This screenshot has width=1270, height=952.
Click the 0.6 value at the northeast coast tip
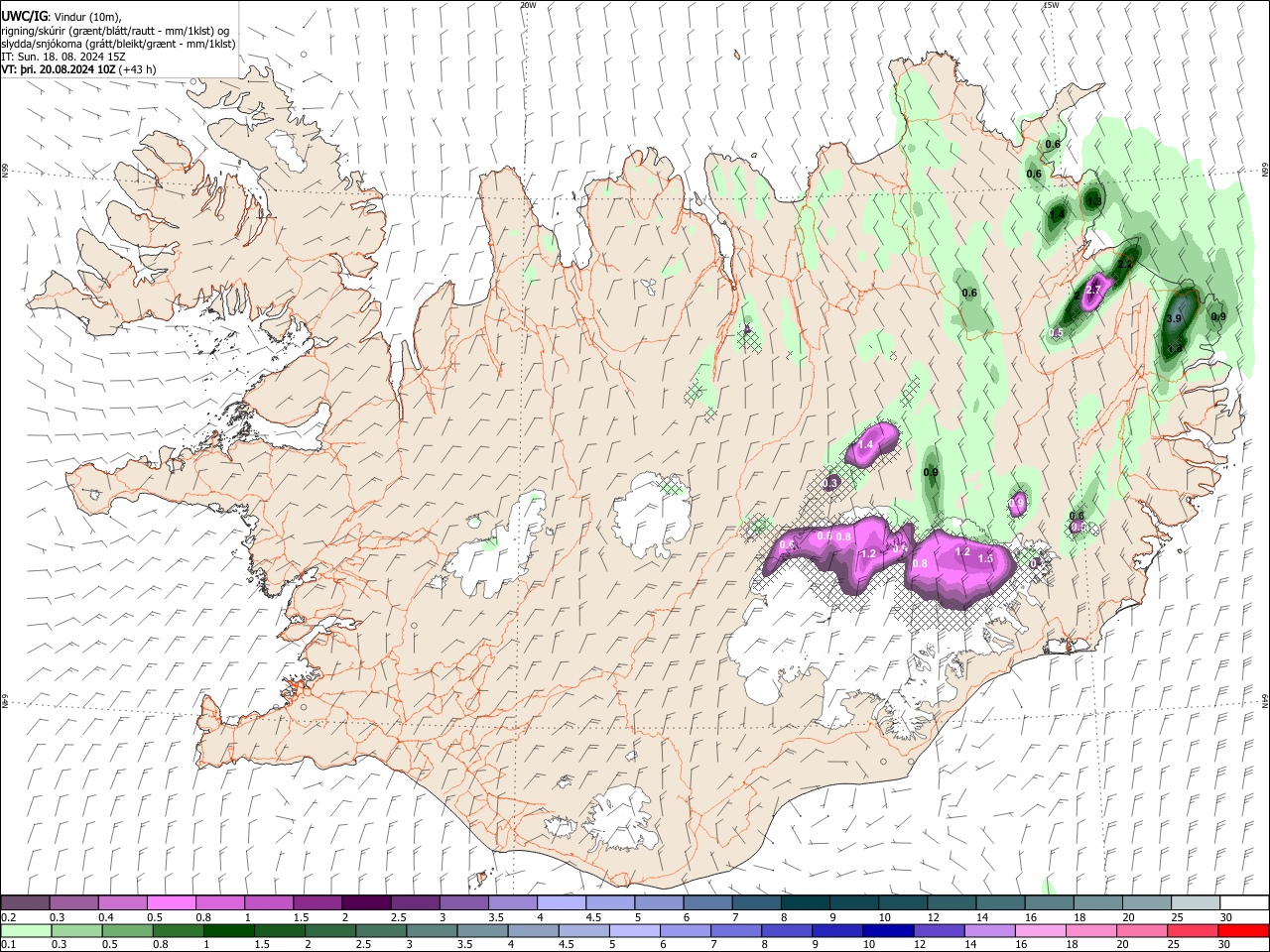coord(1053,145)
